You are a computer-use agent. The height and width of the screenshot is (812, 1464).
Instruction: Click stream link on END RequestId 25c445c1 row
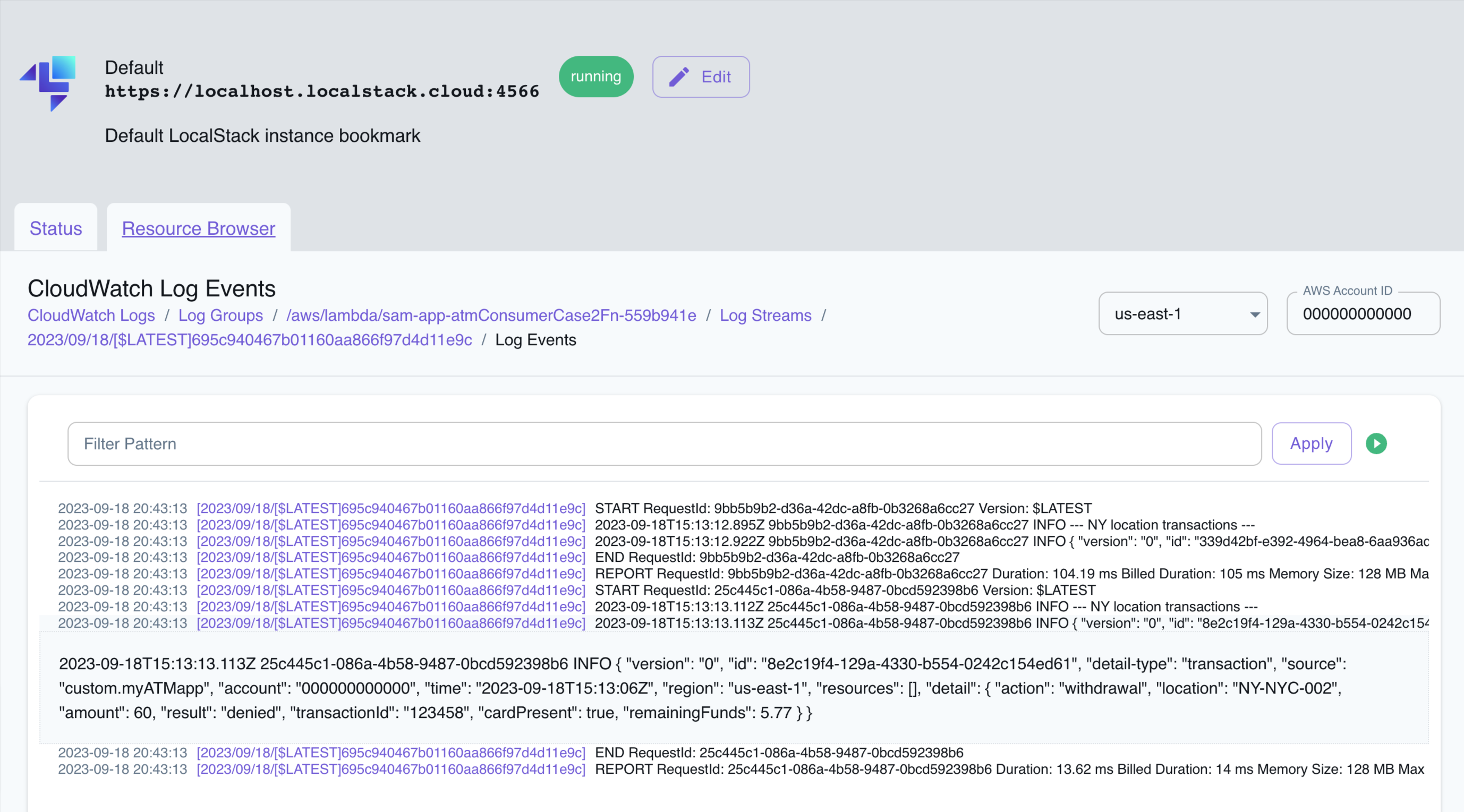(x=390, y=753)
